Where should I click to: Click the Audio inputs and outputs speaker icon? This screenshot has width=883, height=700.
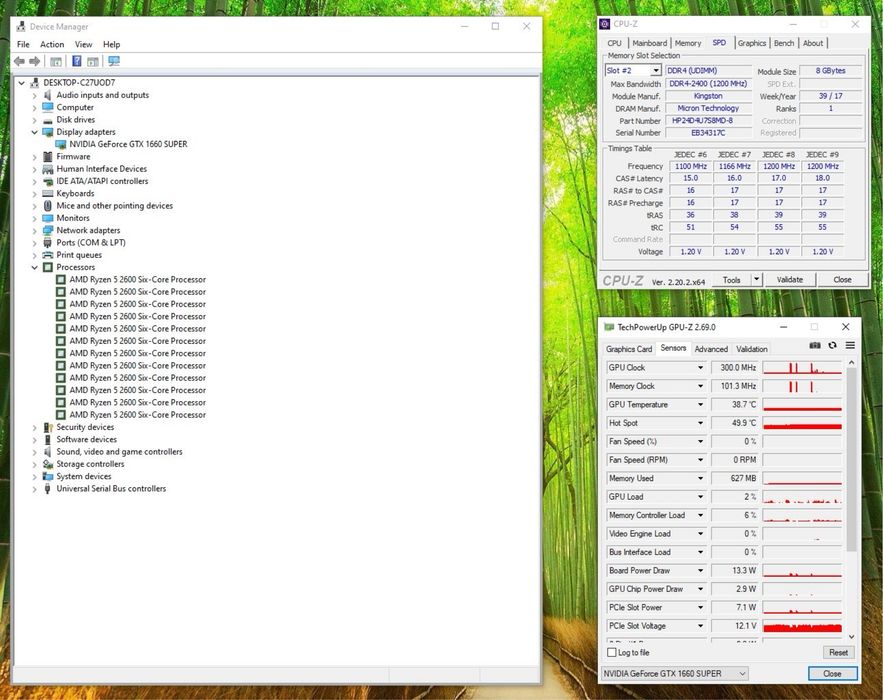point(48,95)
